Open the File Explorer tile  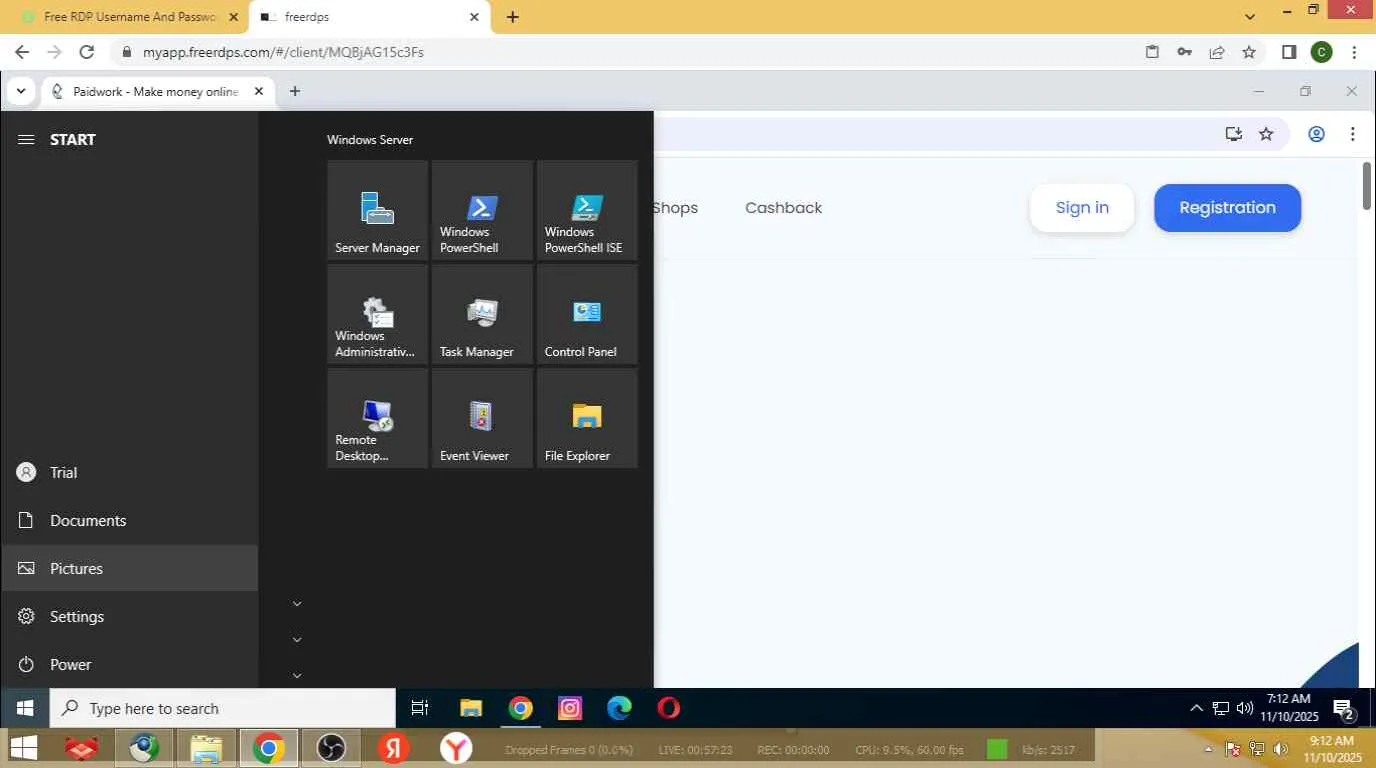587,418
